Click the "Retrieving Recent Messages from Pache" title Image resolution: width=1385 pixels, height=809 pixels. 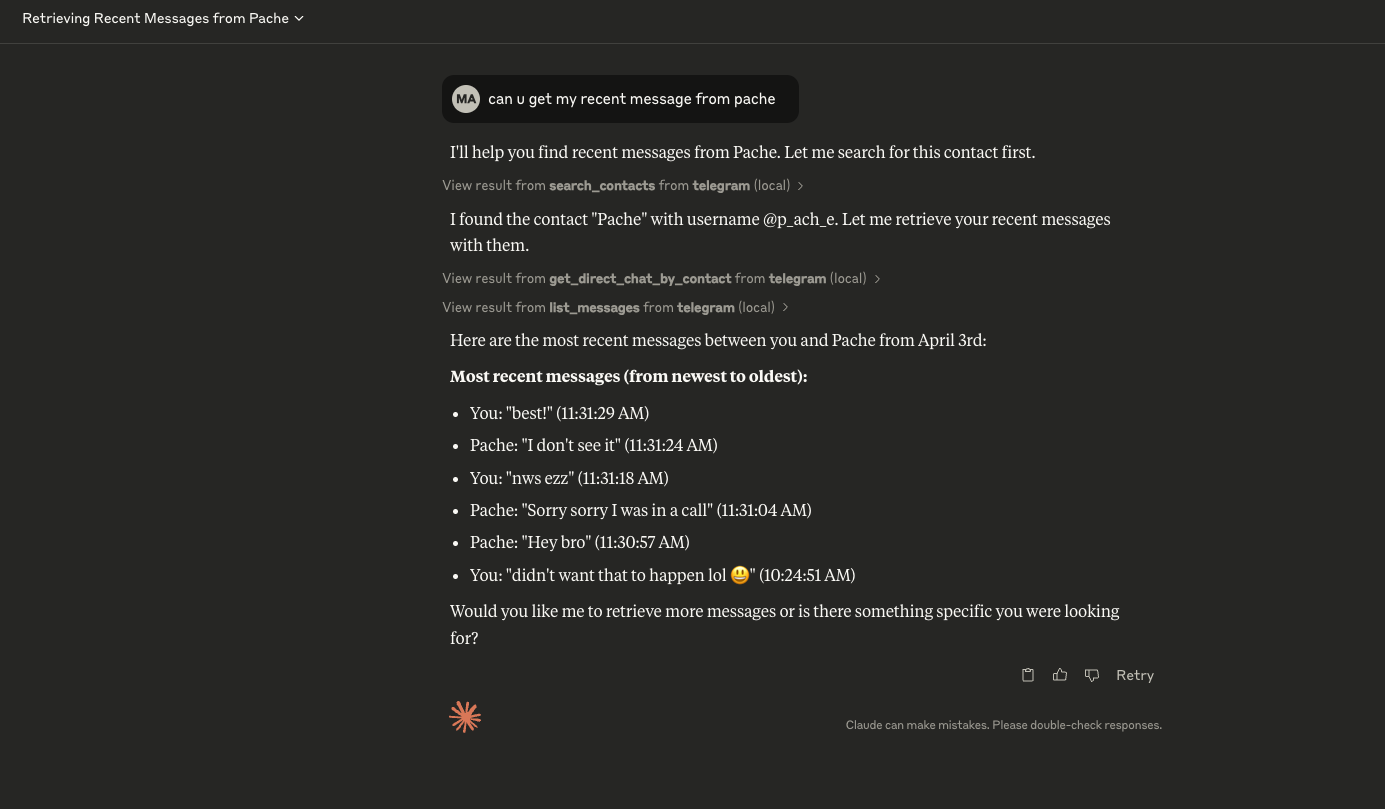click(155, 18)
